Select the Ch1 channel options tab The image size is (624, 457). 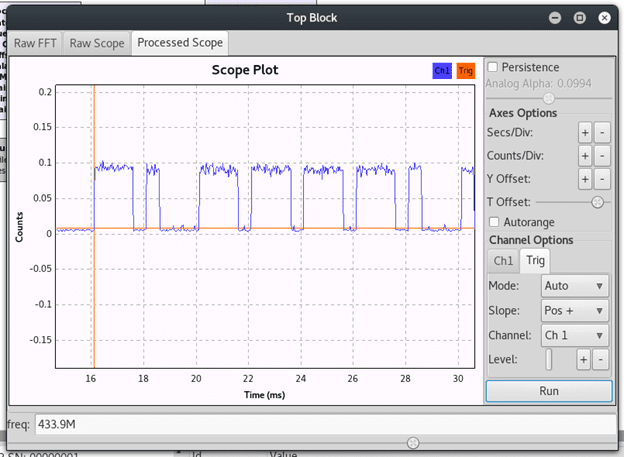coord(503,260)
